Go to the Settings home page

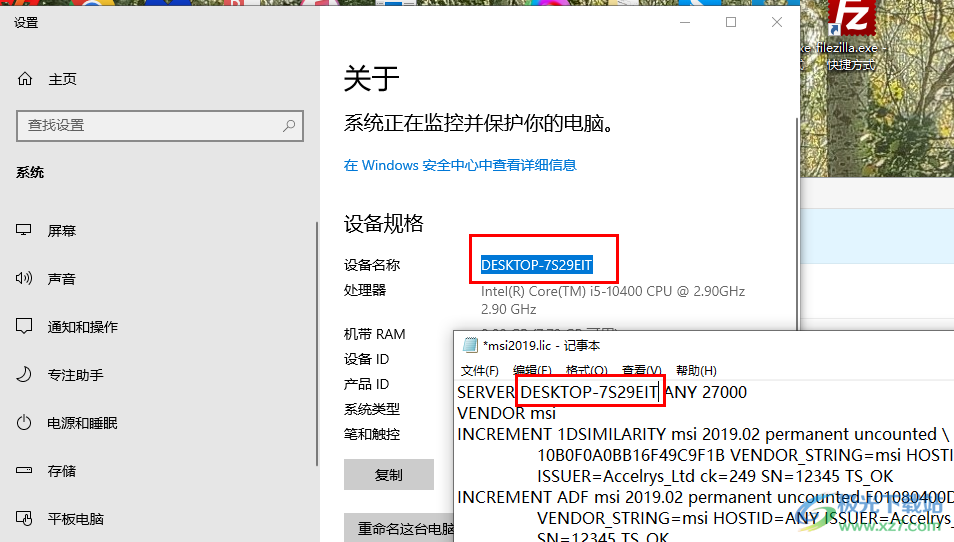click(x=47, y=79)
